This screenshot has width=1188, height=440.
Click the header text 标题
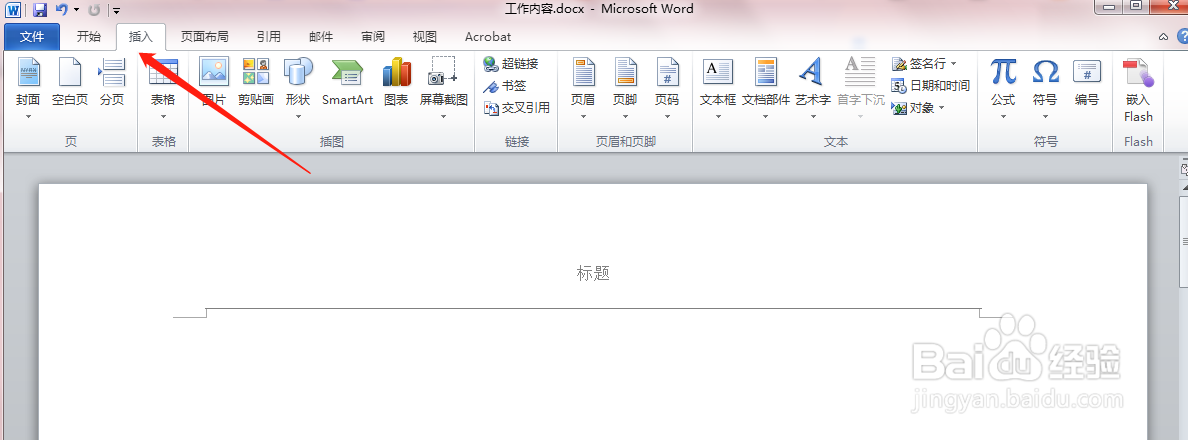(x=593, y=273)
